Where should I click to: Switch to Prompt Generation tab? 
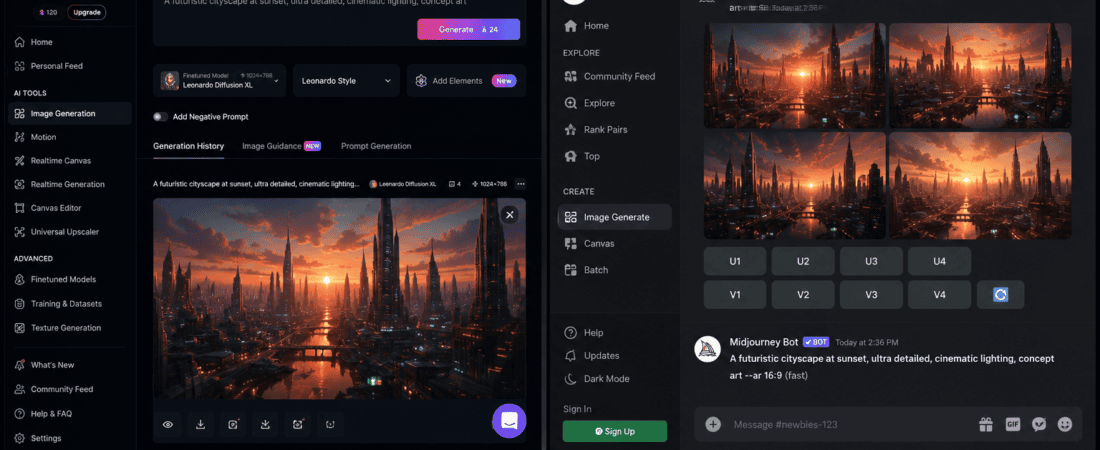(376, 146)
